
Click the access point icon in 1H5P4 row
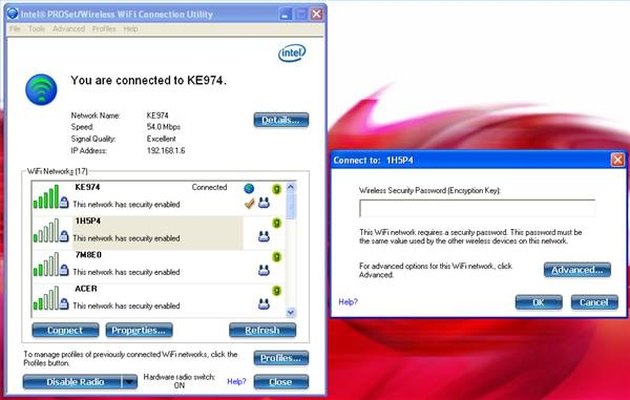click(x=264, y=237)
